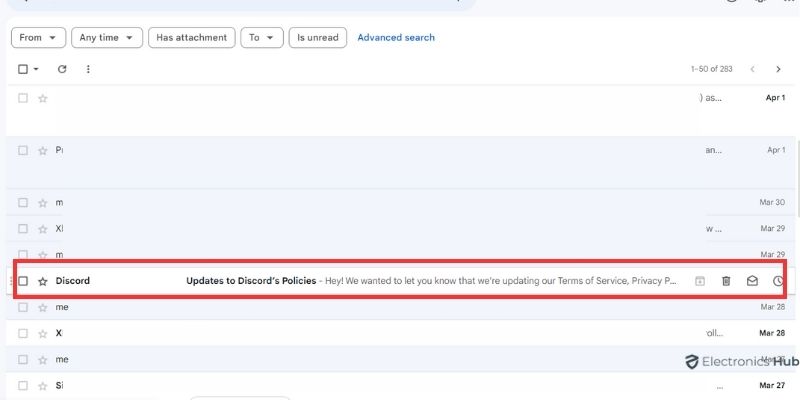
Task: Check the box for Mar 27 'Si' email
Action: coord(23,385)
